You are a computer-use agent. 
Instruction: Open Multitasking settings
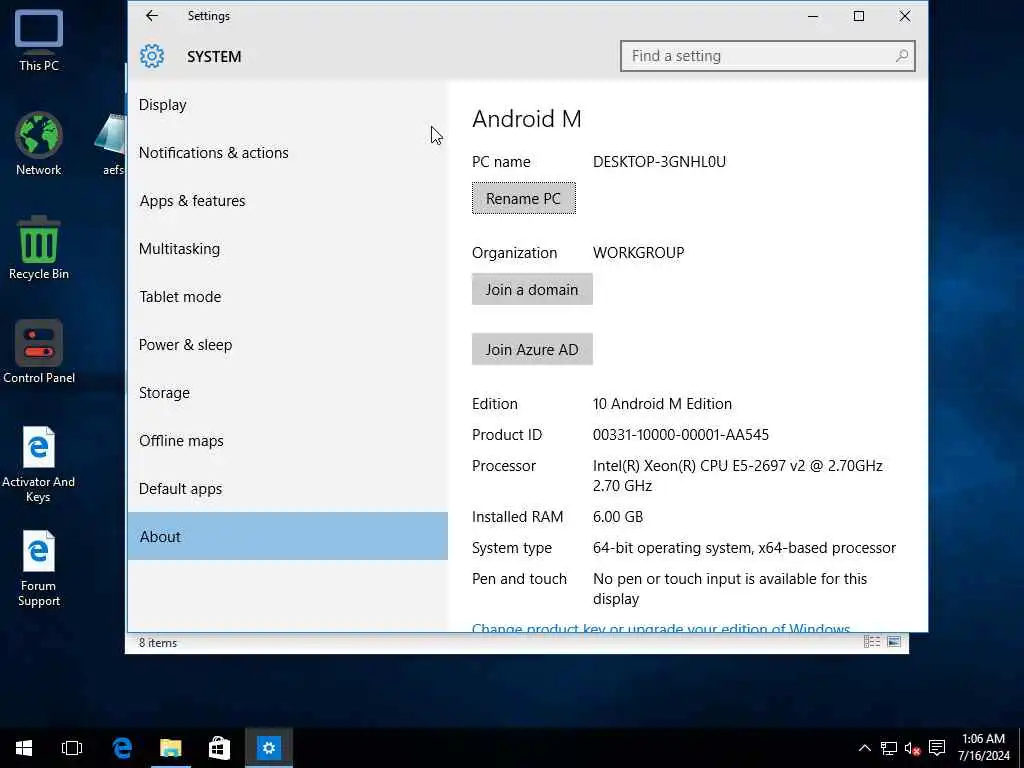(x=287, y=249)
